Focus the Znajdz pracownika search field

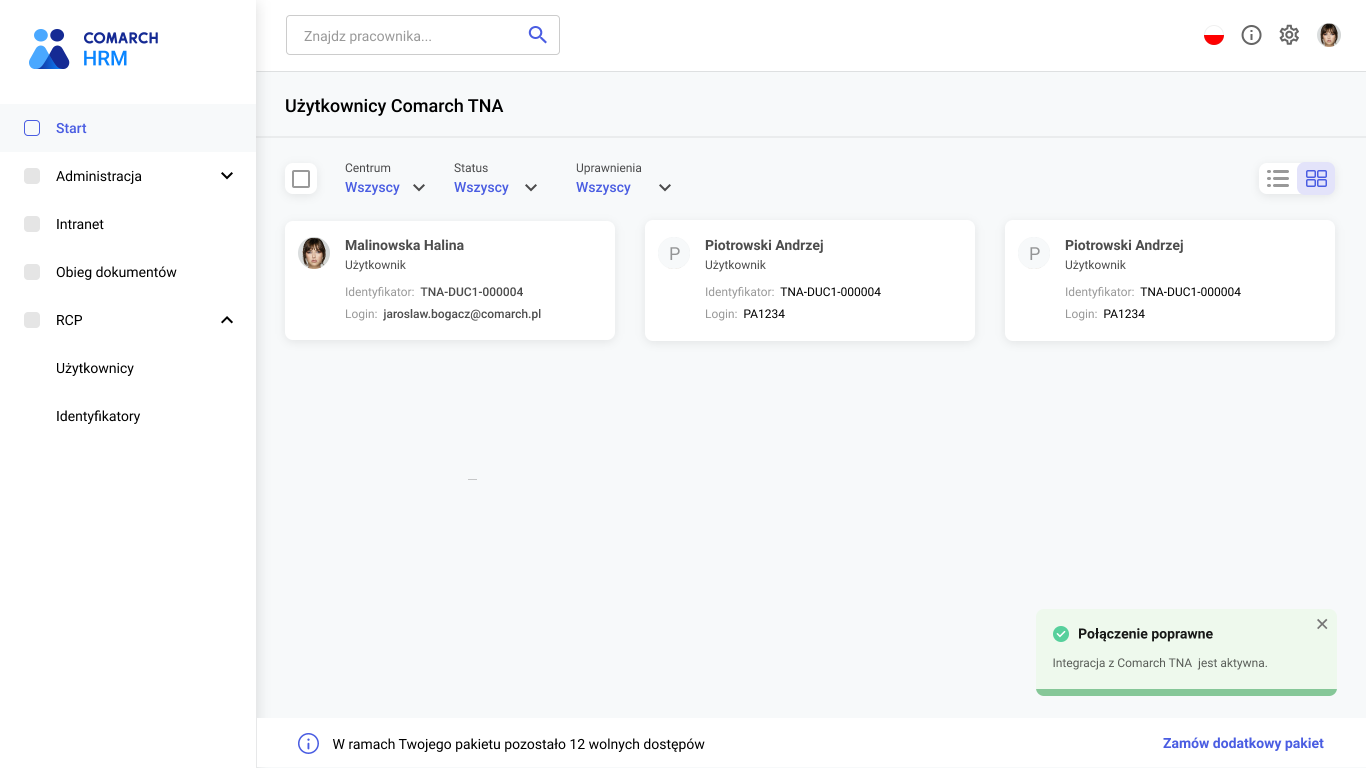(x=422, y=35)
